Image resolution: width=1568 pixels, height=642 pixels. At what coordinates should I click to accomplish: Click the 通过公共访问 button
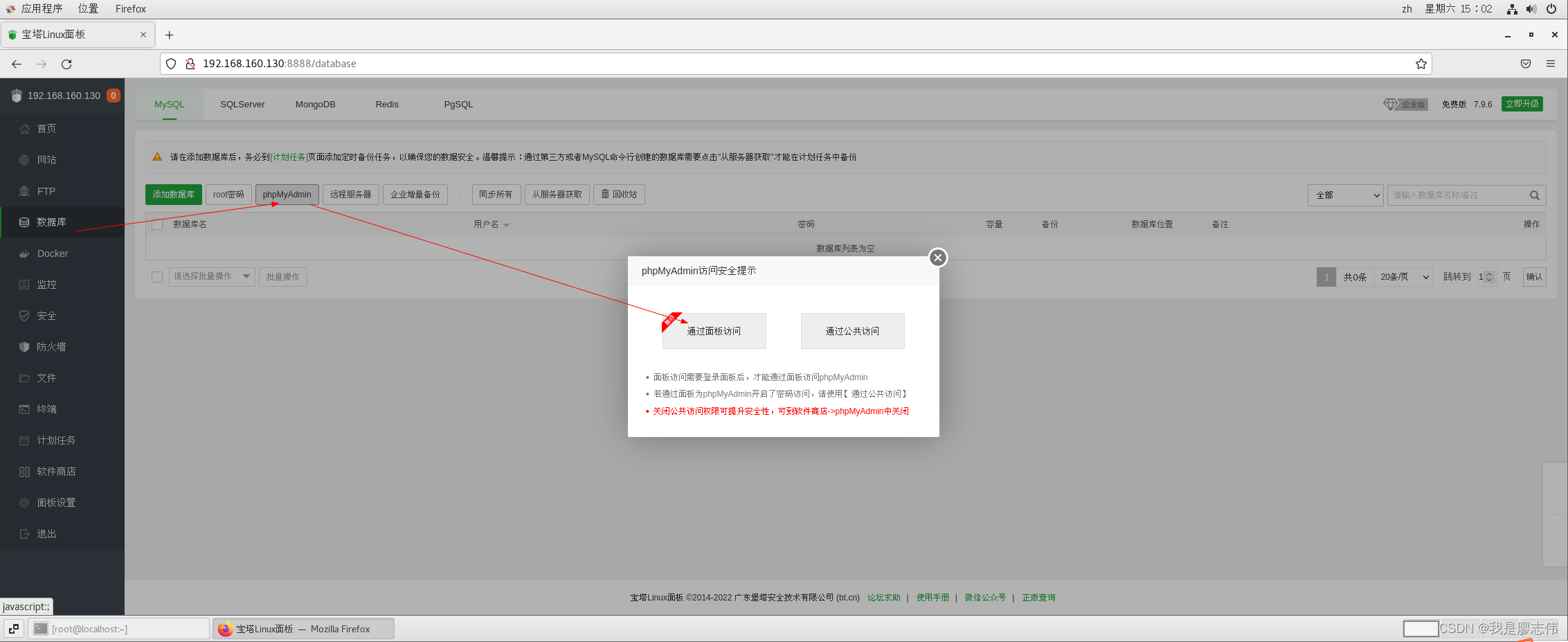coord(852,331)
